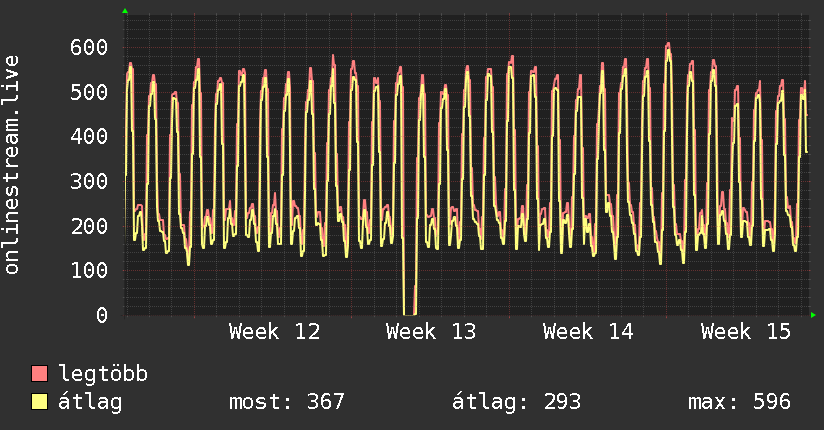Click the Week 13 axis label
Screen dimensions: 824x430
[431, 332]
